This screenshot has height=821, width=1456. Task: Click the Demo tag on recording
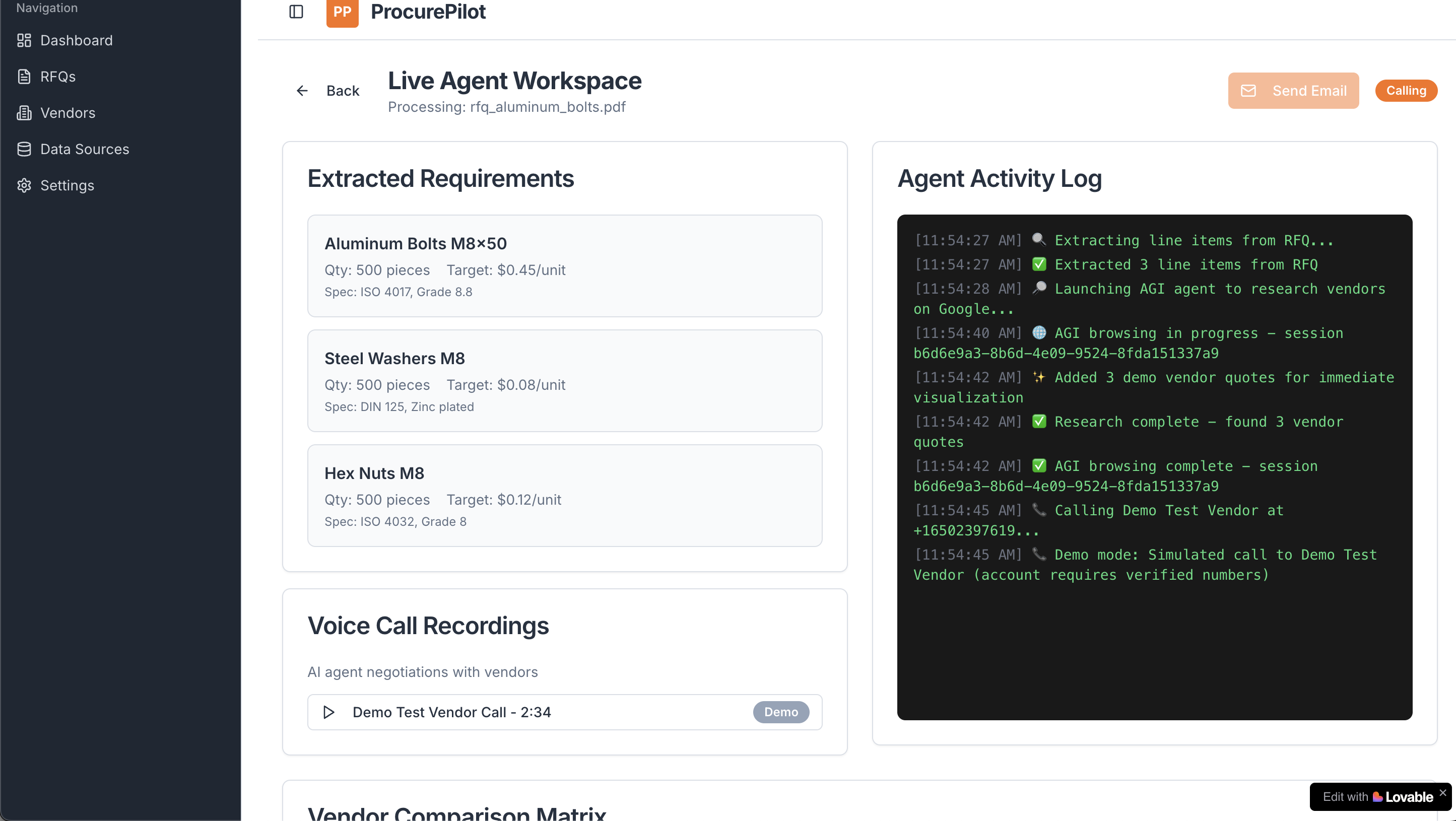click(x=780, y=712)
